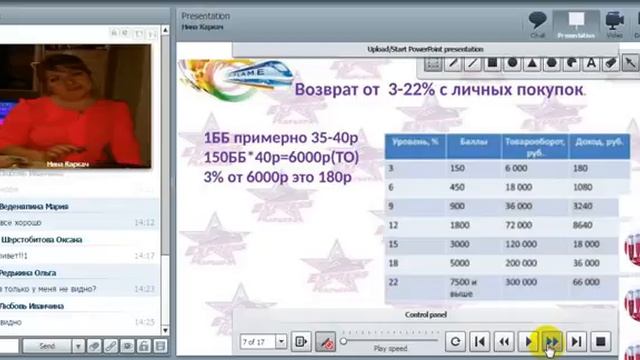Click the 'Уровень, %' table header
The height and width of the screenshot is (360, 640).
pos(415,146)
